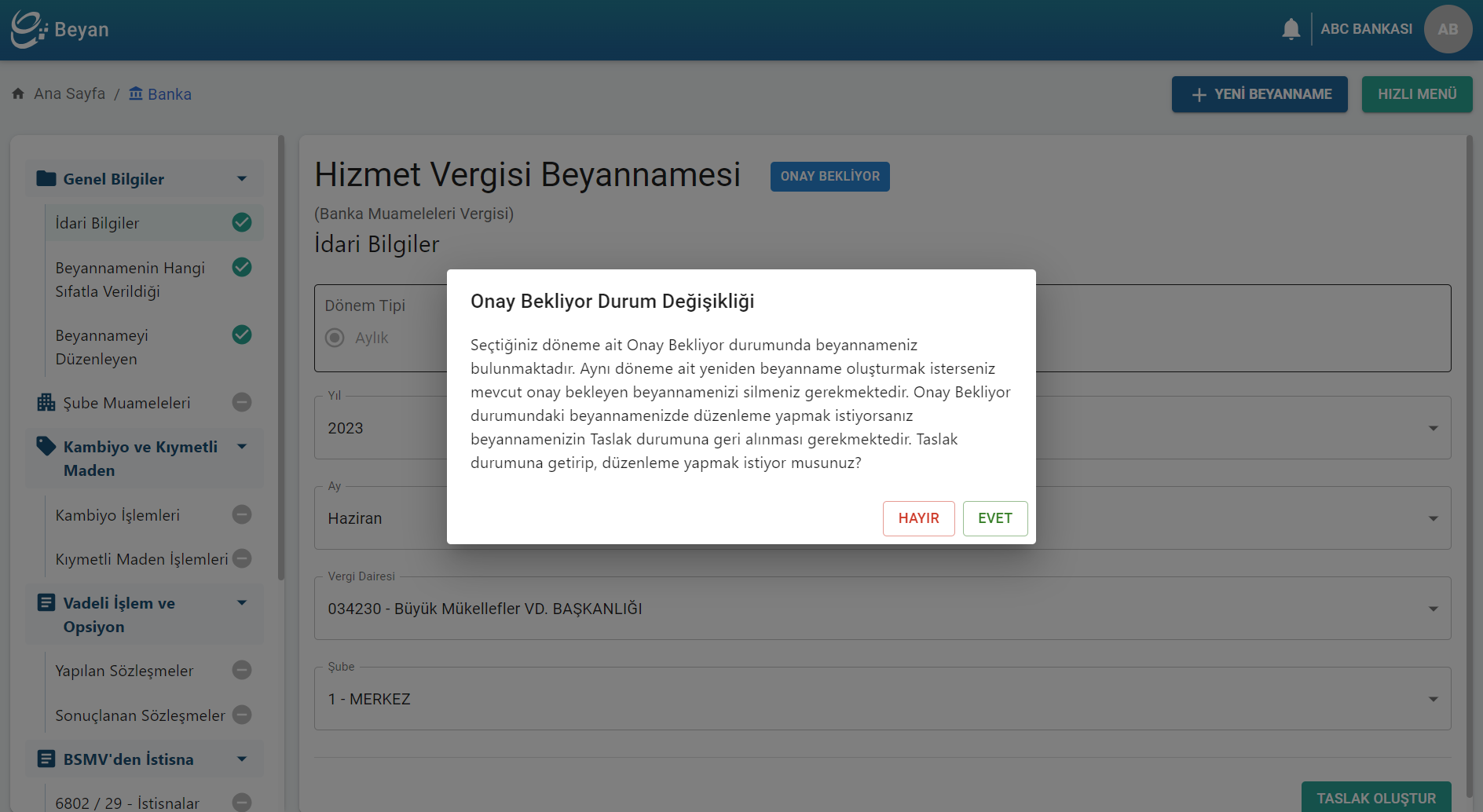Click the check next to Beyannameyi Düzenleyen
The height and width of the screenshot is (812, 1483).
[x=242, y=335]
